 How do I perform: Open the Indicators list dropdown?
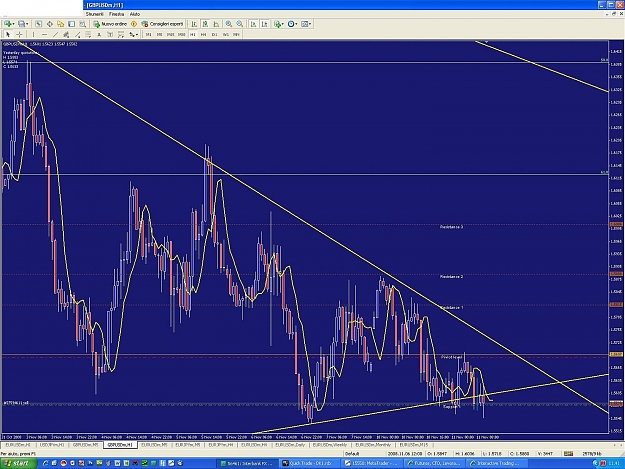coord(279,24)
